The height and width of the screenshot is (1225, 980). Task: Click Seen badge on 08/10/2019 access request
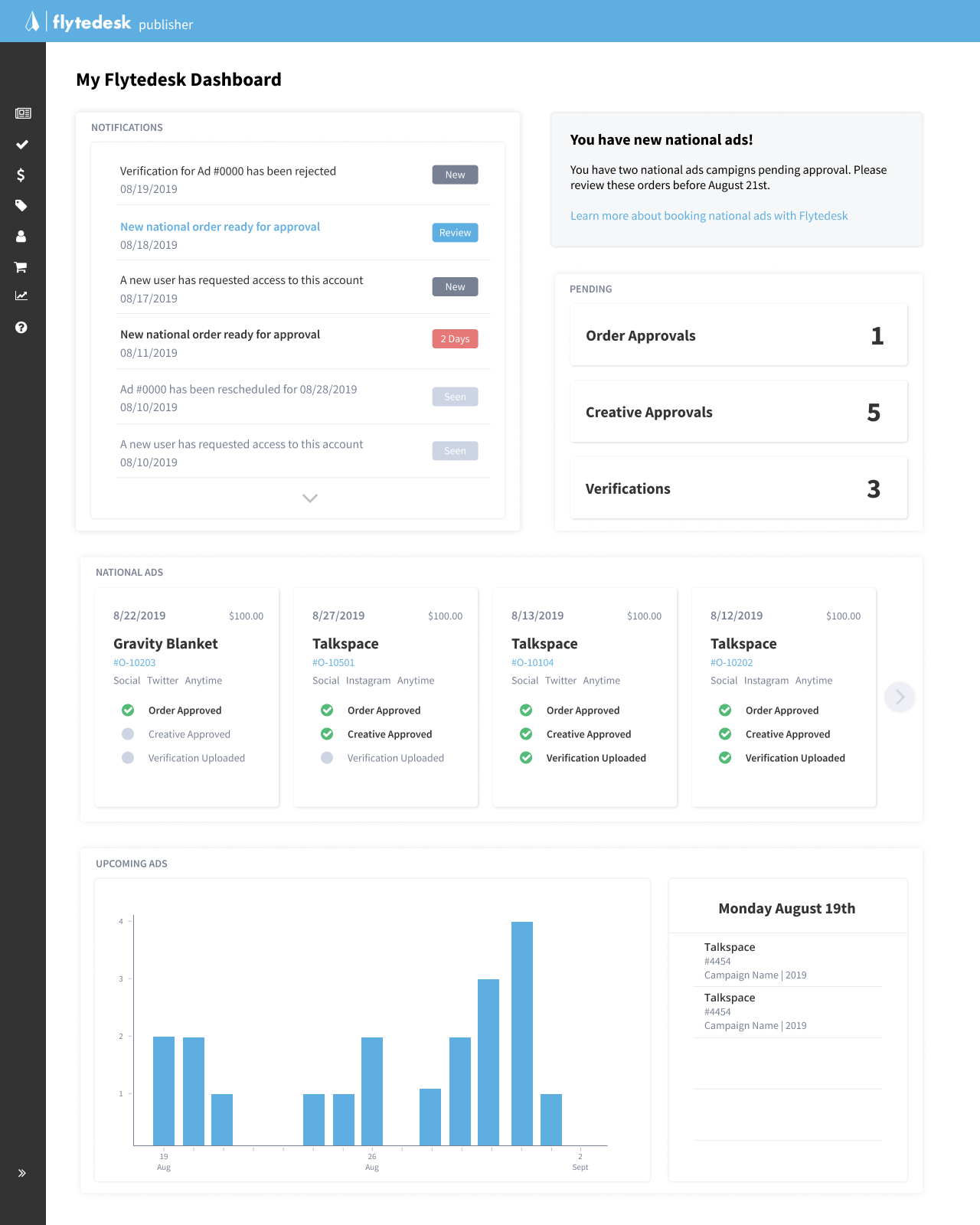455,451
